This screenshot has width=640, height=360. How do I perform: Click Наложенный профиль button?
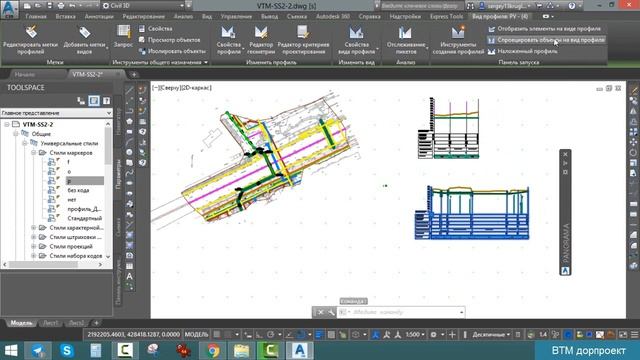coord(522,51)
